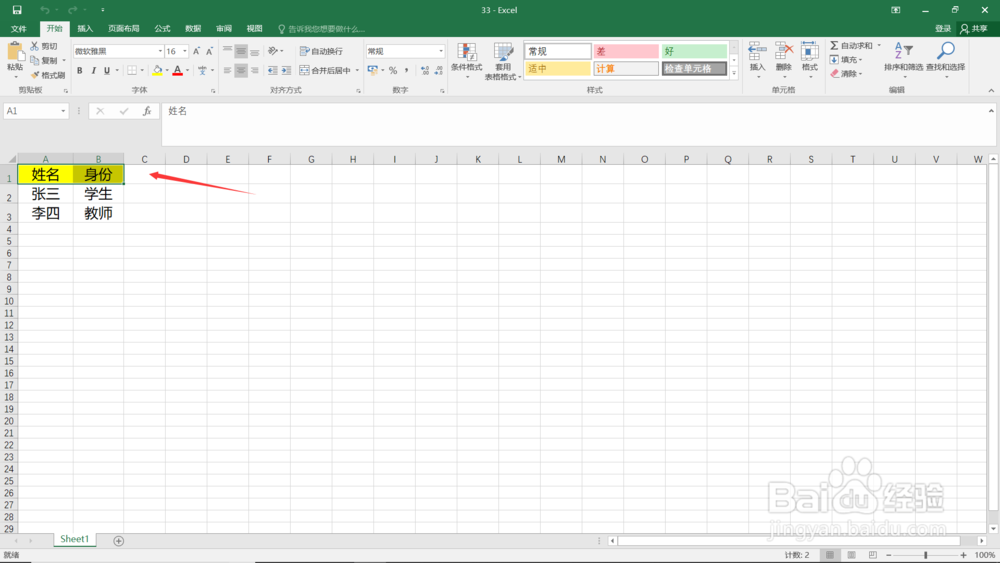The width and height of the screenshot is (1000, 563).
Task: Click the Decrease Decimal icon
Action: click(438, 70)
